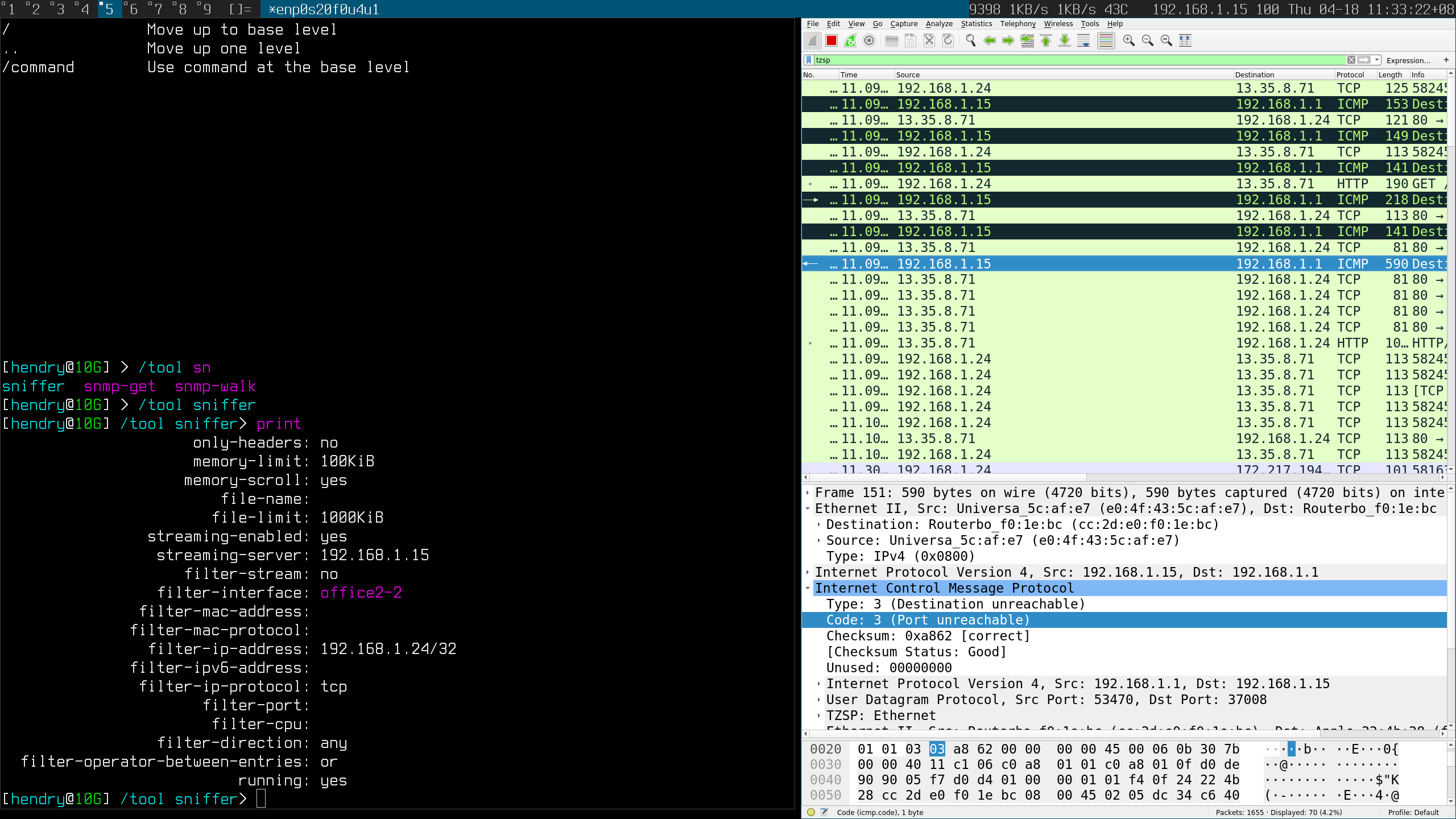
Task: Click Profile: Default in status bar
Action: 1413,812
